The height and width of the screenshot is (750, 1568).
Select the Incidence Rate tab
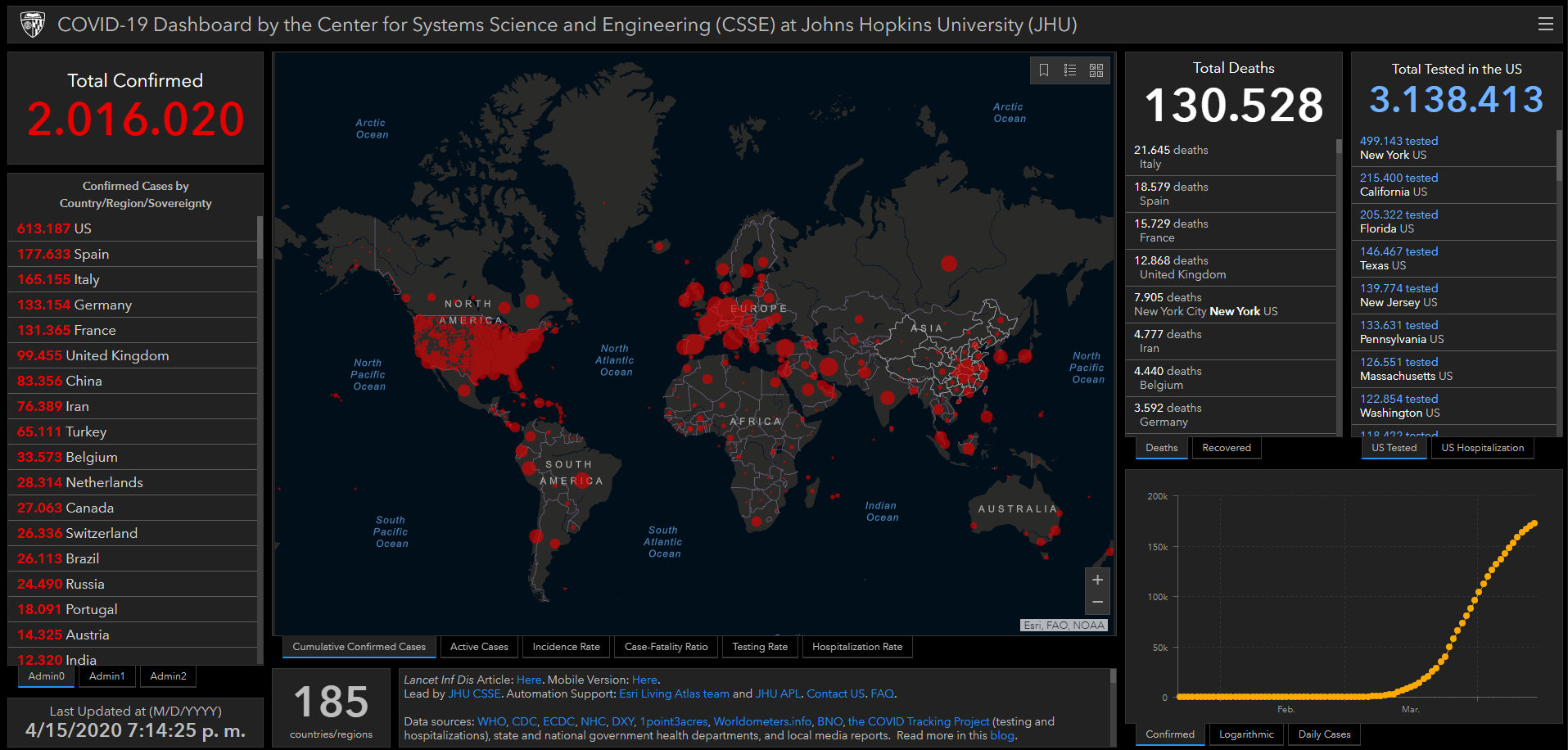566,647
